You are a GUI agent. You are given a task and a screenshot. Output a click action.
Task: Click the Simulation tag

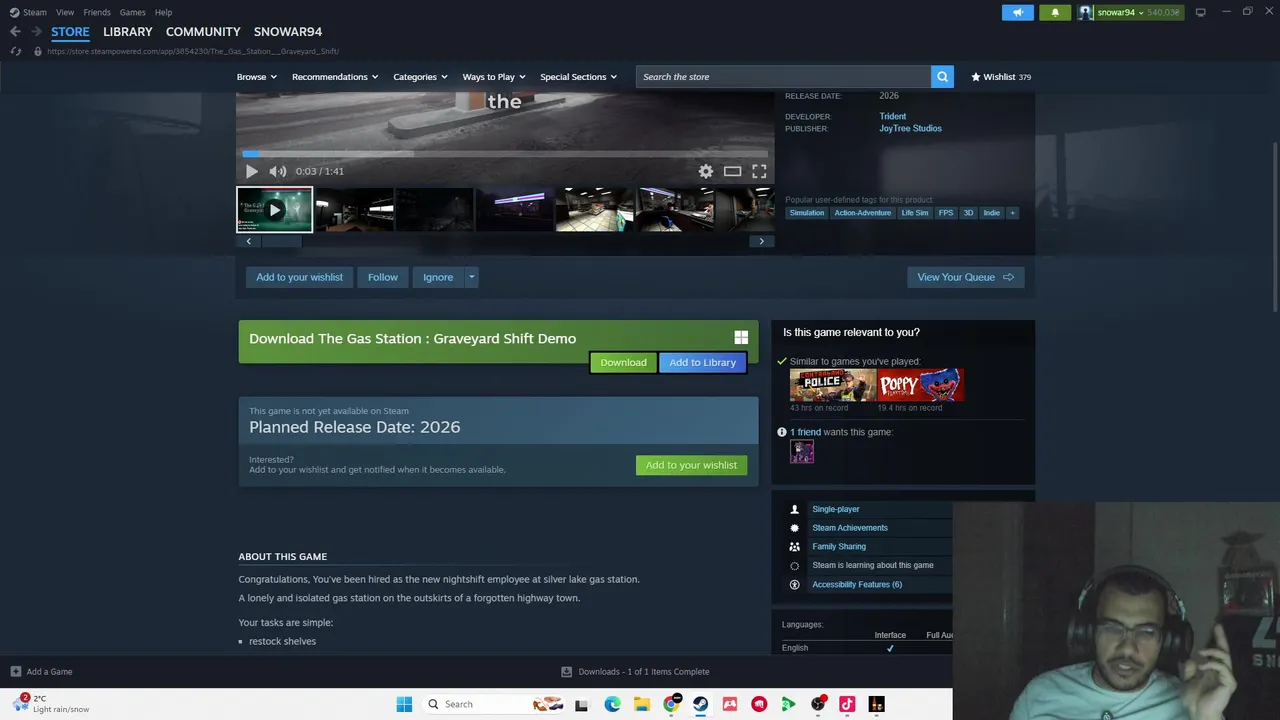click(807, 213)
